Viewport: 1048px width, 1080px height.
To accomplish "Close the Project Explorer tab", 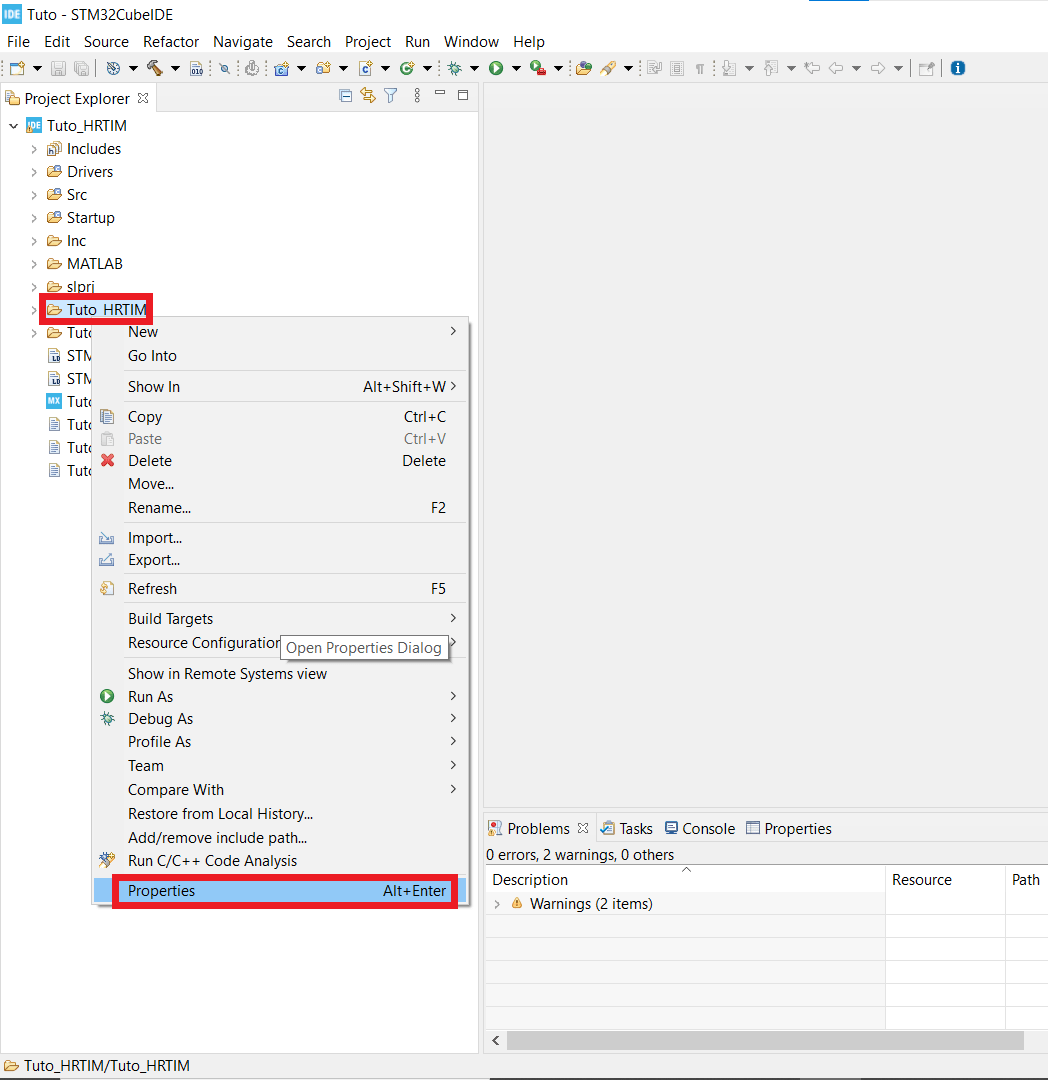I will [143, 98].
